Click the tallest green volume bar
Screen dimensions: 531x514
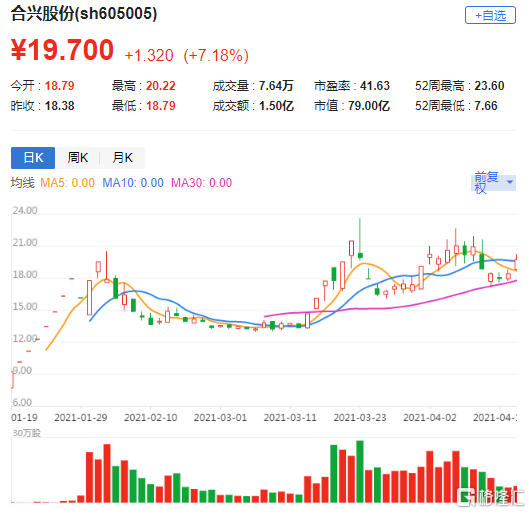tap(360, 471)
